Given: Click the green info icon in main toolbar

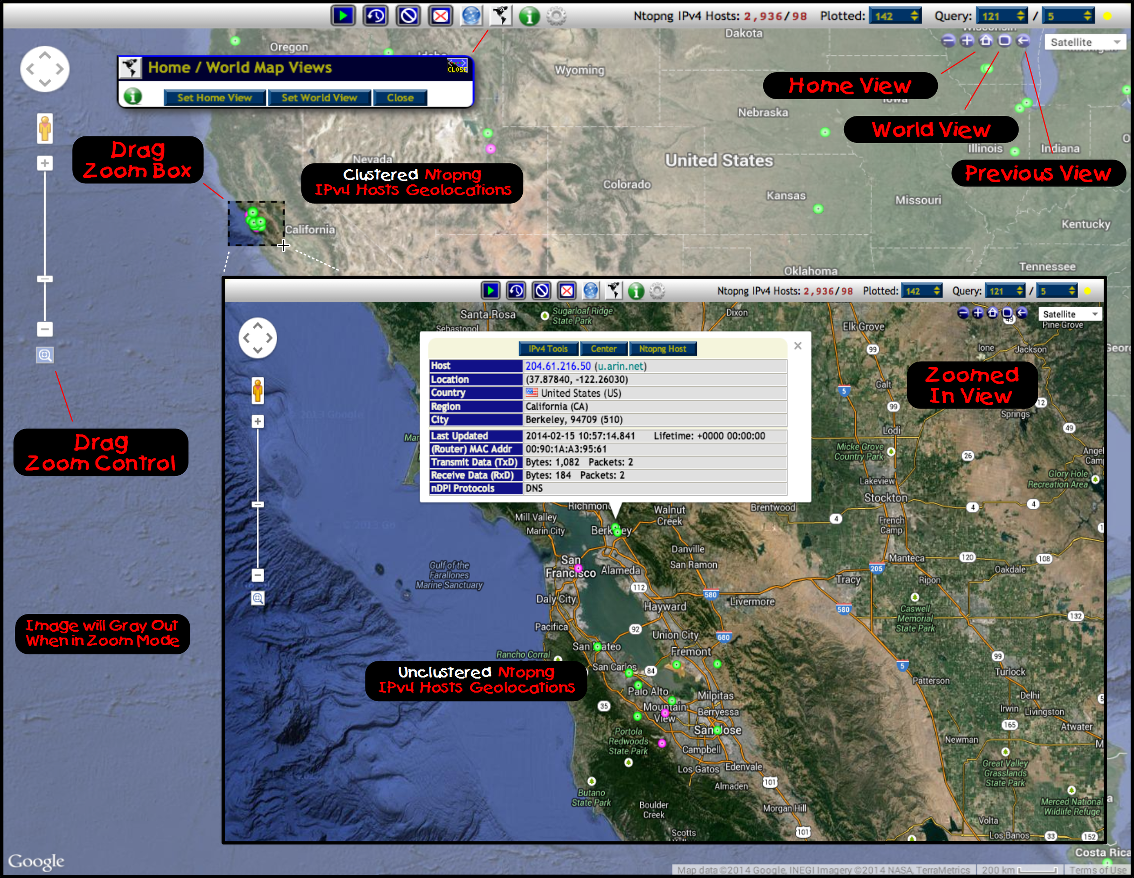Looking at the screenshot, I should pos(529,15).
